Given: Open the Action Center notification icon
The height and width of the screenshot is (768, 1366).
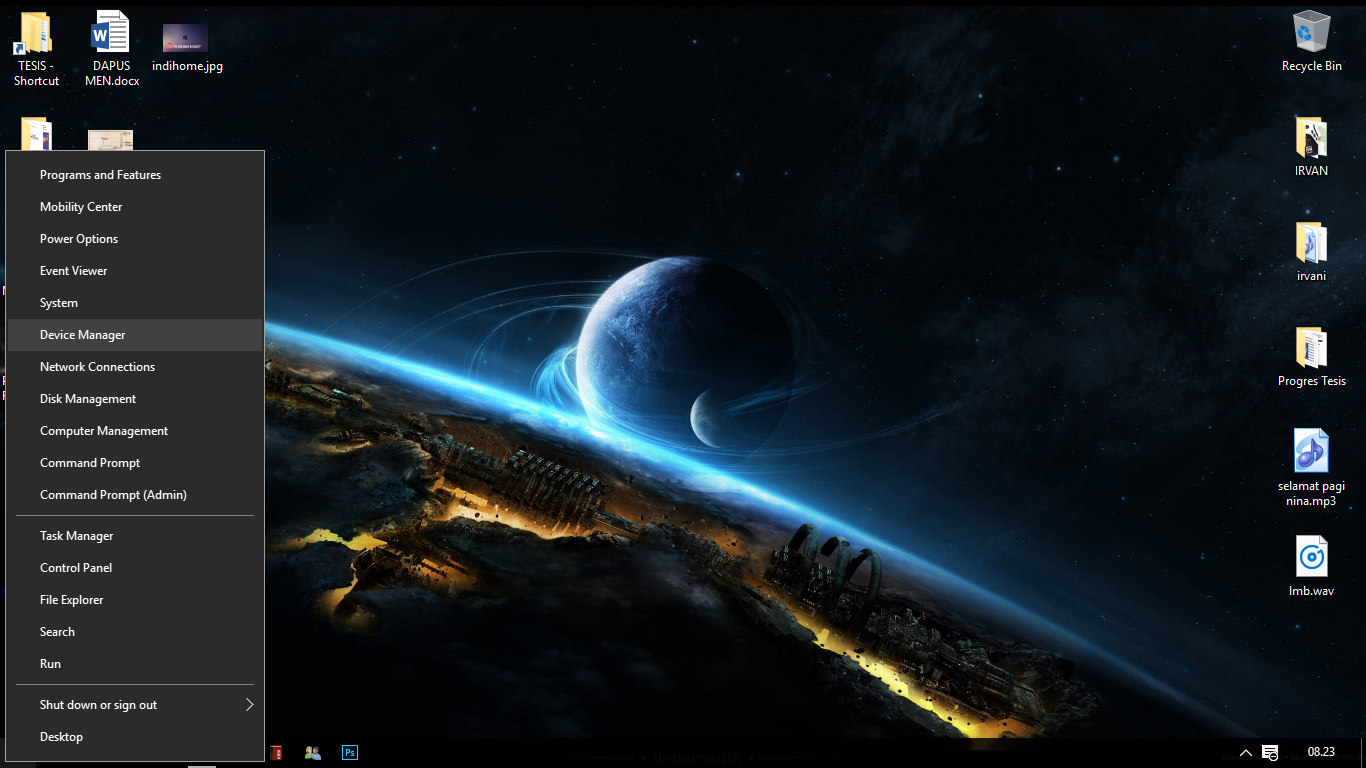Looking at the screenshot, I should (1270, 752).
